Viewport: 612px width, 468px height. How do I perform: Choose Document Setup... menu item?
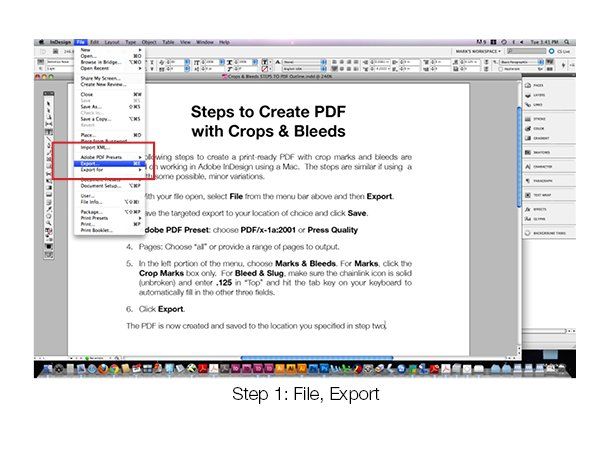coord(110,186)
